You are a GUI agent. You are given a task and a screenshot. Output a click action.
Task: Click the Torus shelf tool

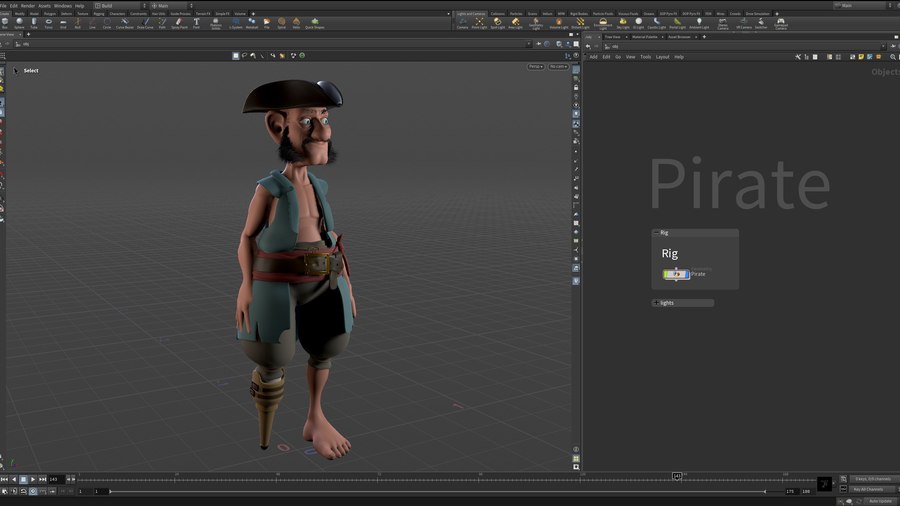click(x=48, y=22)
